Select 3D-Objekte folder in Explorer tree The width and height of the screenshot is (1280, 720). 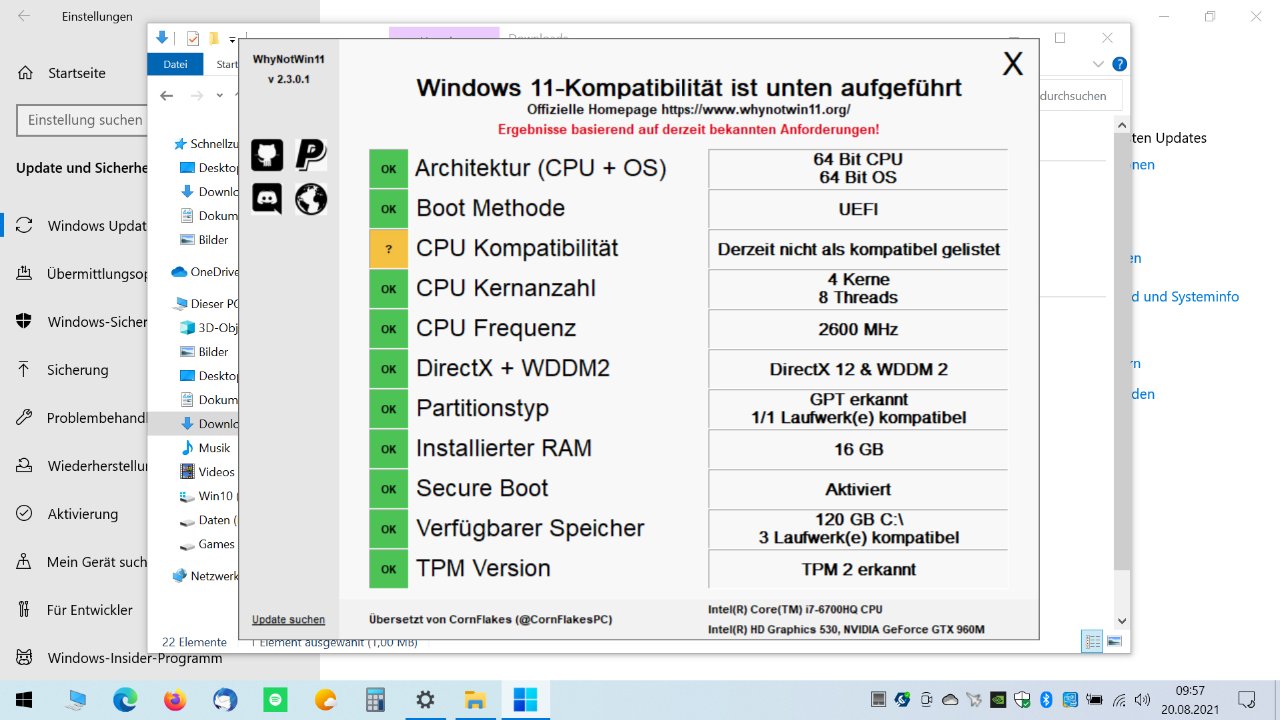tap(208, 328)
